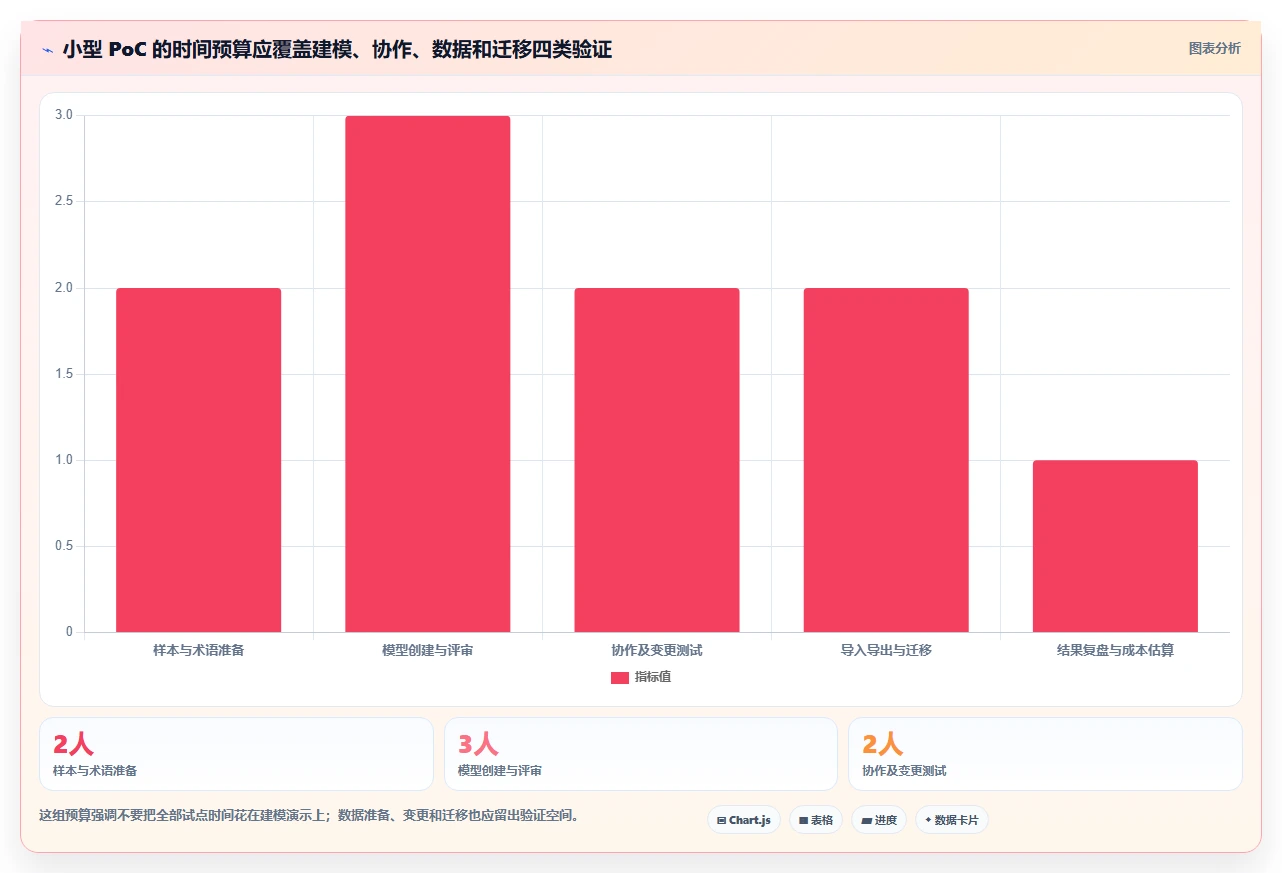
Task: Click the chart title text 小型 PoC
Action: pos(104,49)
